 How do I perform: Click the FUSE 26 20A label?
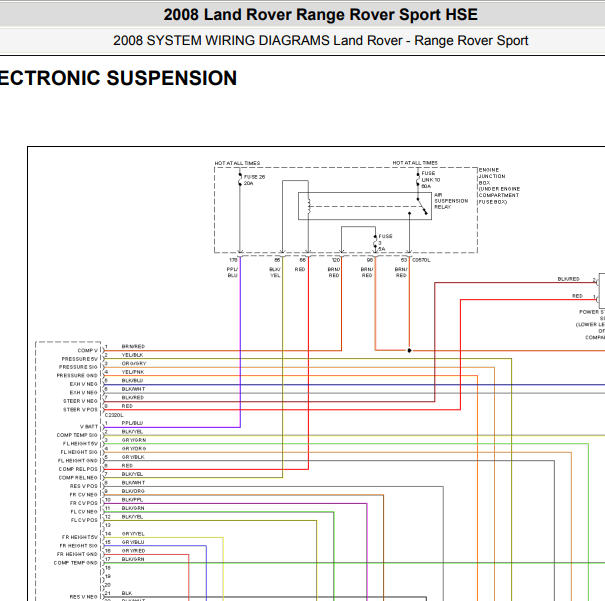point(254,180)
